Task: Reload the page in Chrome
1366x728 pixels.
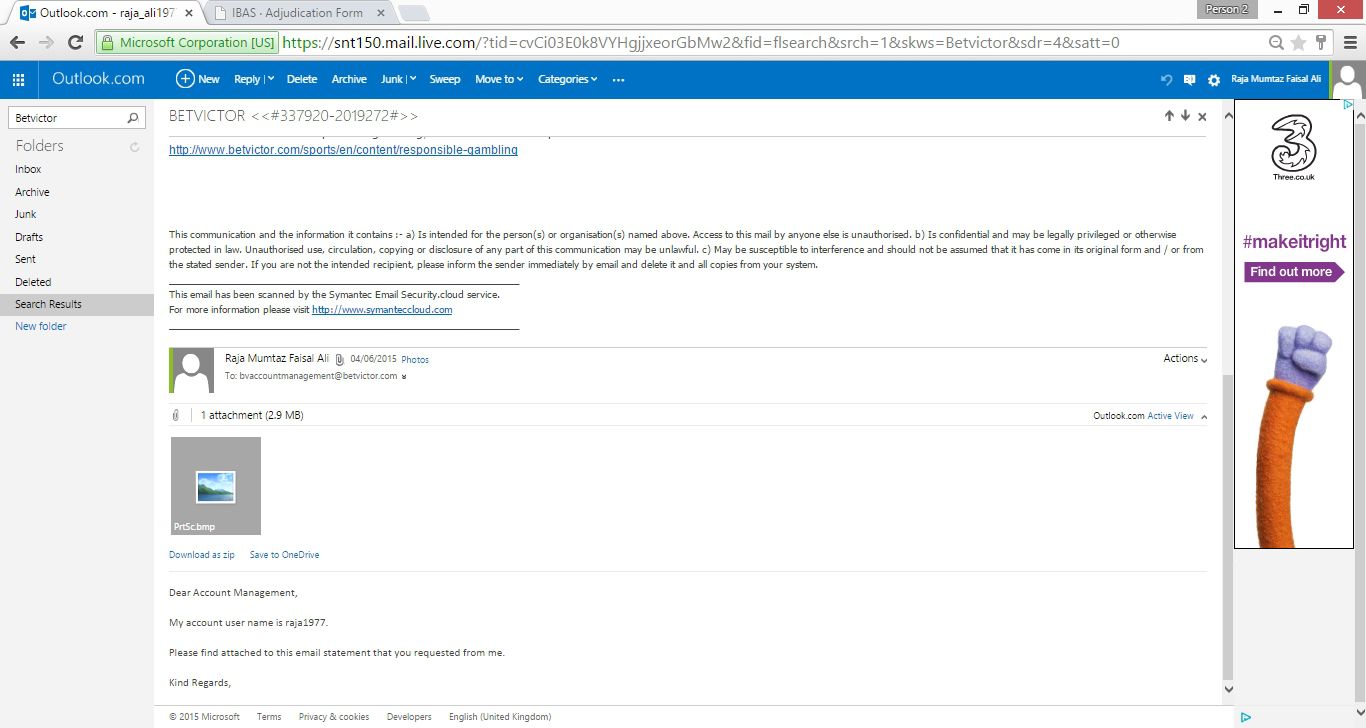Action: (75, 43)
